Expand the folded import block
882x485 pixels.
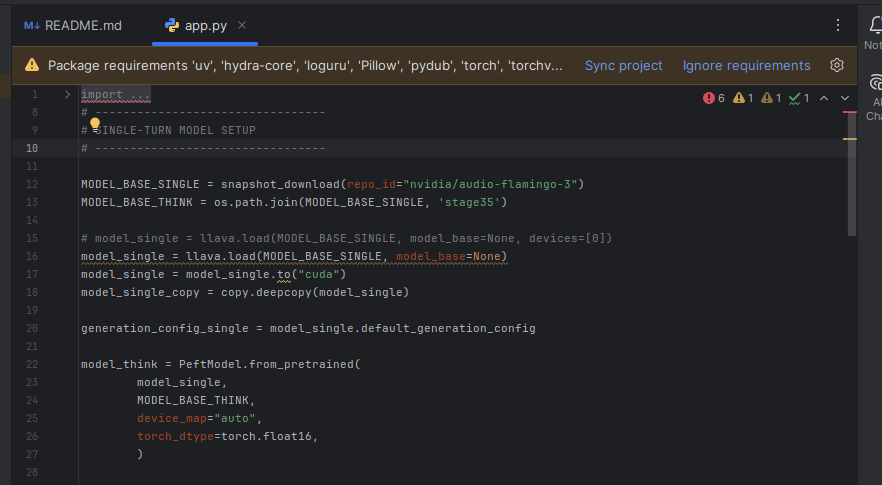click(67, 94)
